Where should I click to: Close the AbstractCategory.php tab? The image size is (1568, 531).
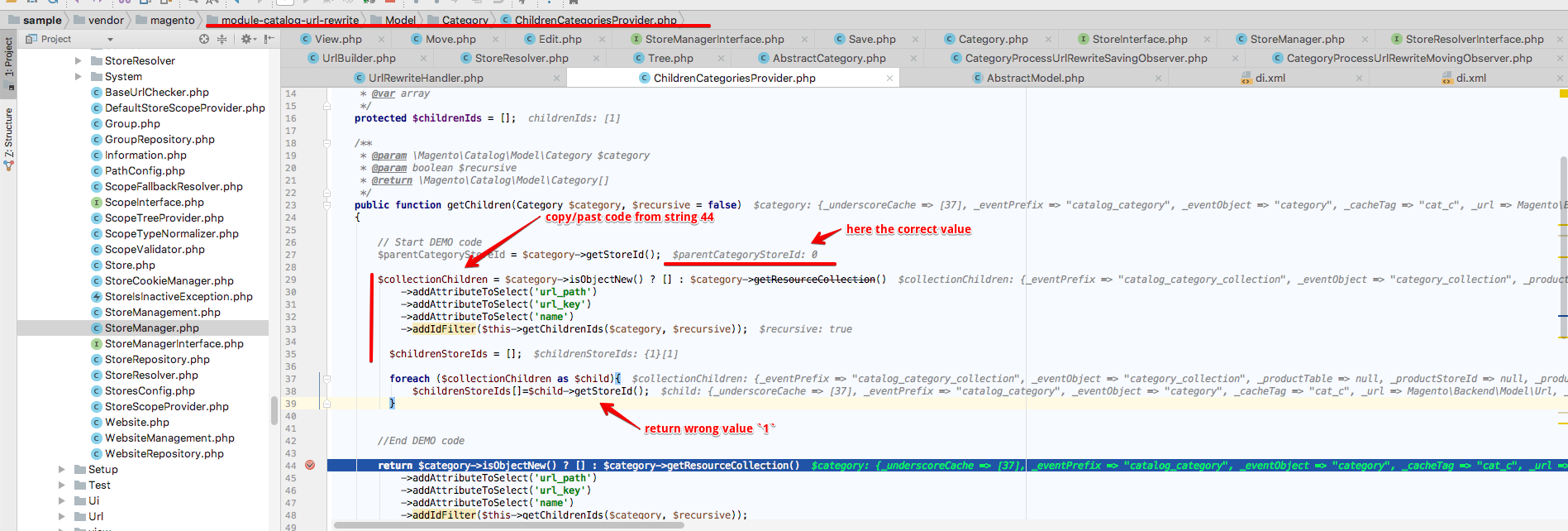(x=913, y=58)
